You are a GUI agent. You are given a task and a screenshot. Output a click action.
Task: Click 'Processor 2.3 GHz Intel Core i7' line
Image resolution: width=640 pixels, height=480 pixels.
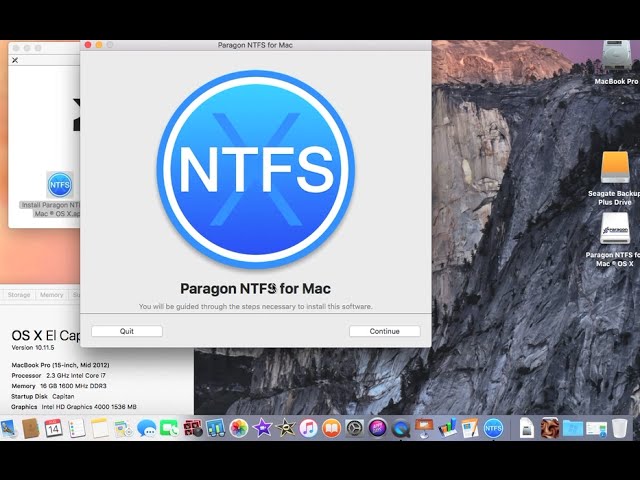(58, 376)
